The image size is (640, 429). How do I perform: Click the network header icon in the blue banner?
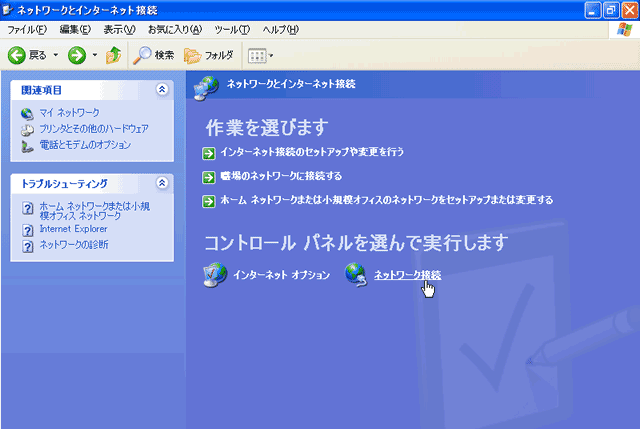pyautogui.click(x=206, y=88)
